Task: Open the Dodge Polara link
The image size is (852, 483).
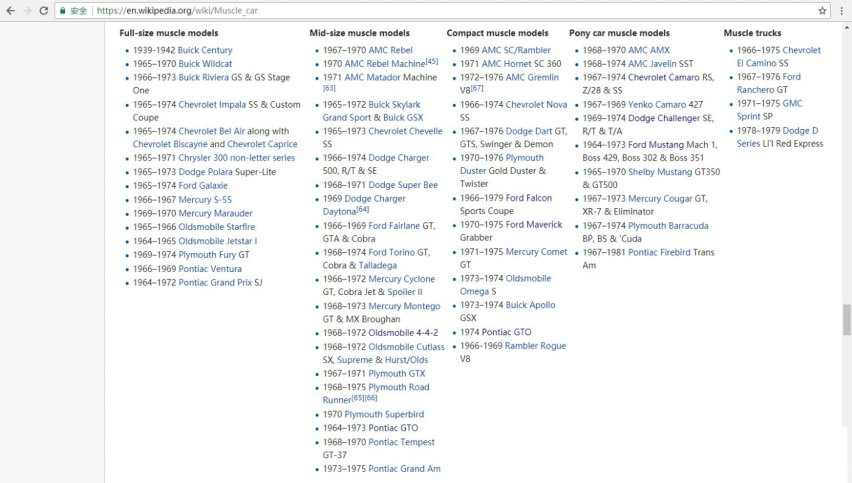Action: 205,172
